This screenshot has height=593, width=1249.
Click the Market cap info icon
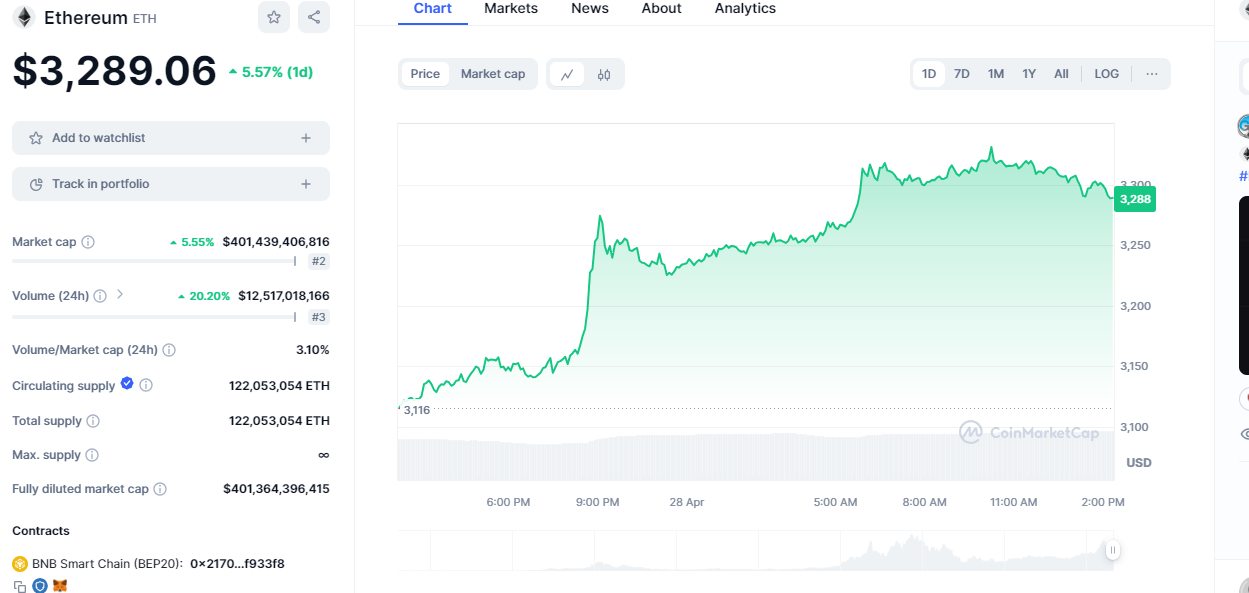[88, 242]
